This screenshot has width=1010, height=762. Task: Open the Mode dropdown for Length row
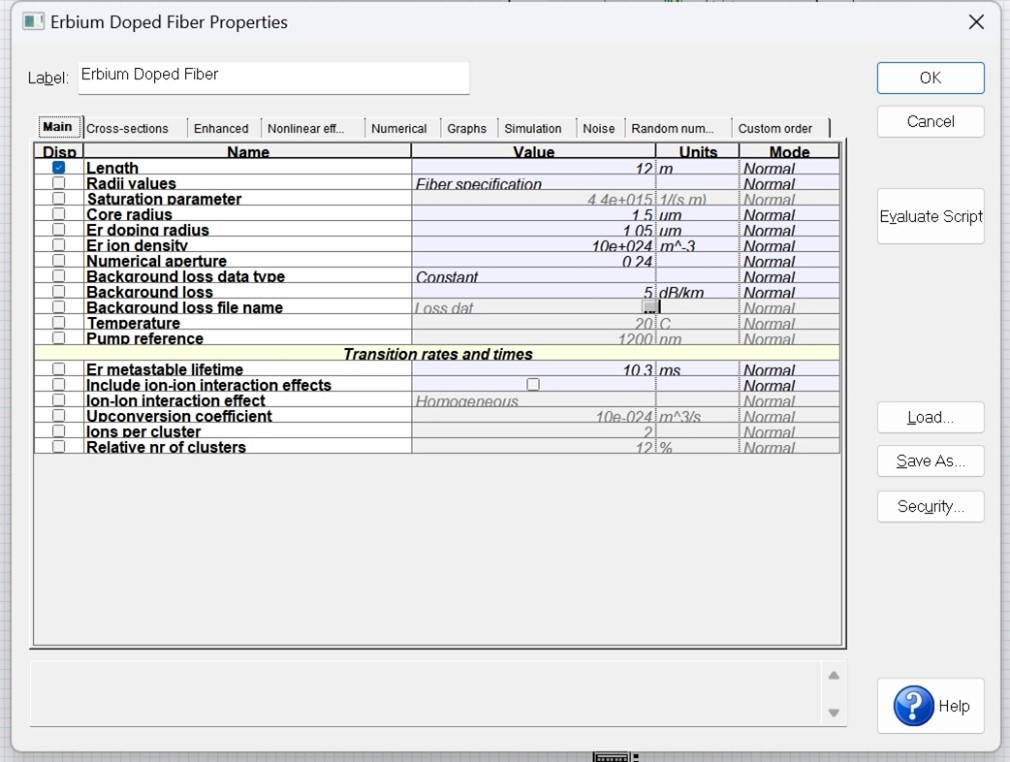pyautogui.click(x=789, y=168)
